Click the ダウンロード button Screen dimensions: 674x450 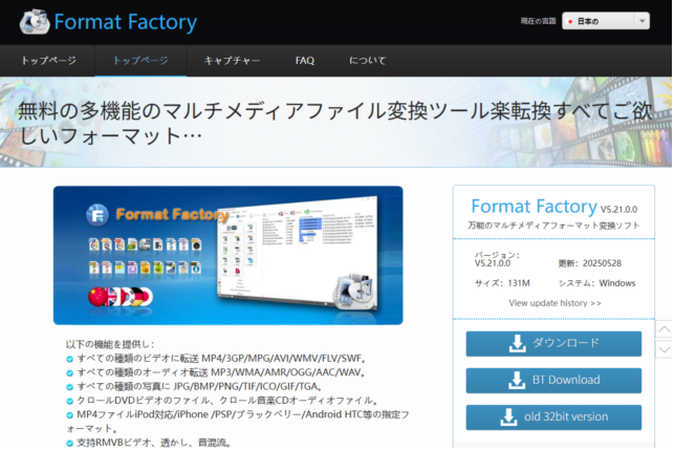tap(554, 343)
